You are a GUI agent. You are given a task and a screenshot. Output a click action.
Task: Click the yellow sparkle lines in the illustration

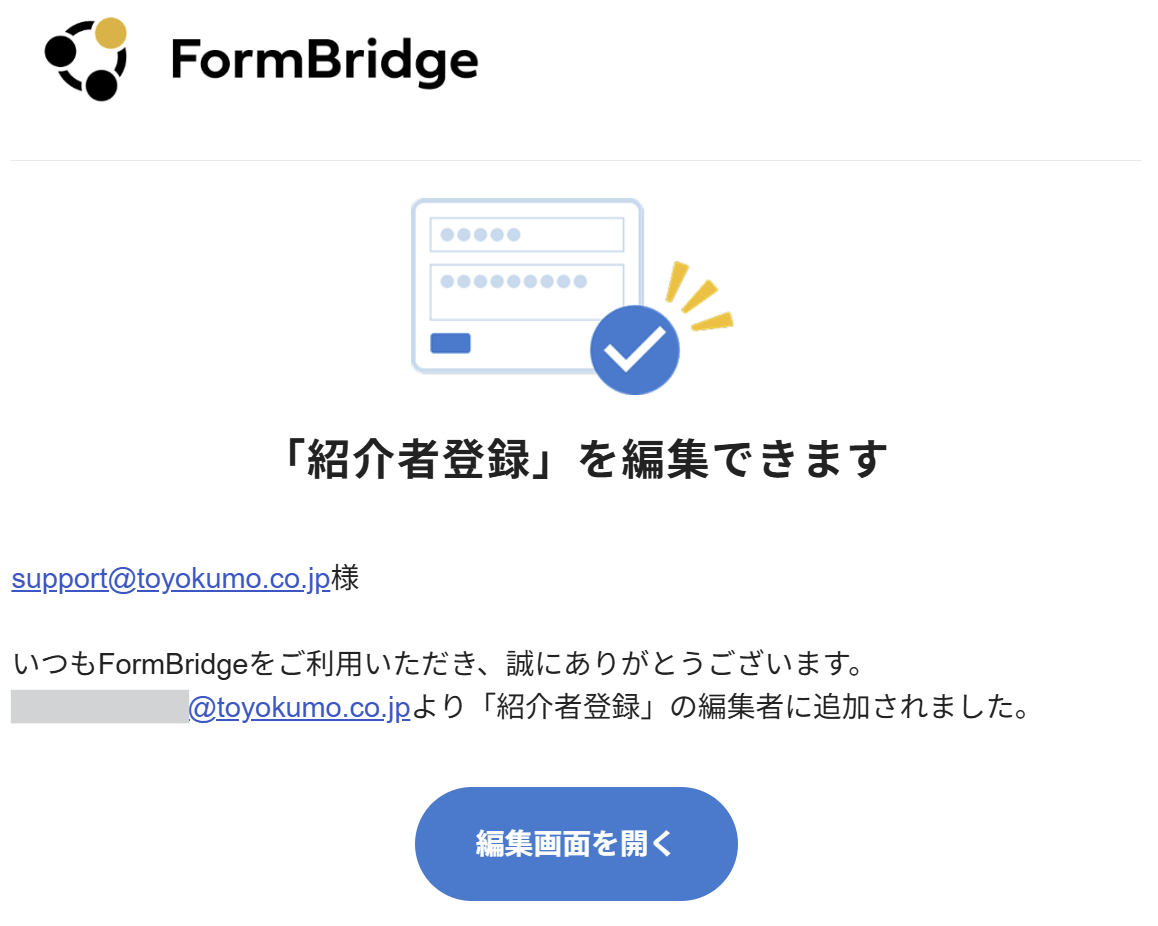(698, 296)
